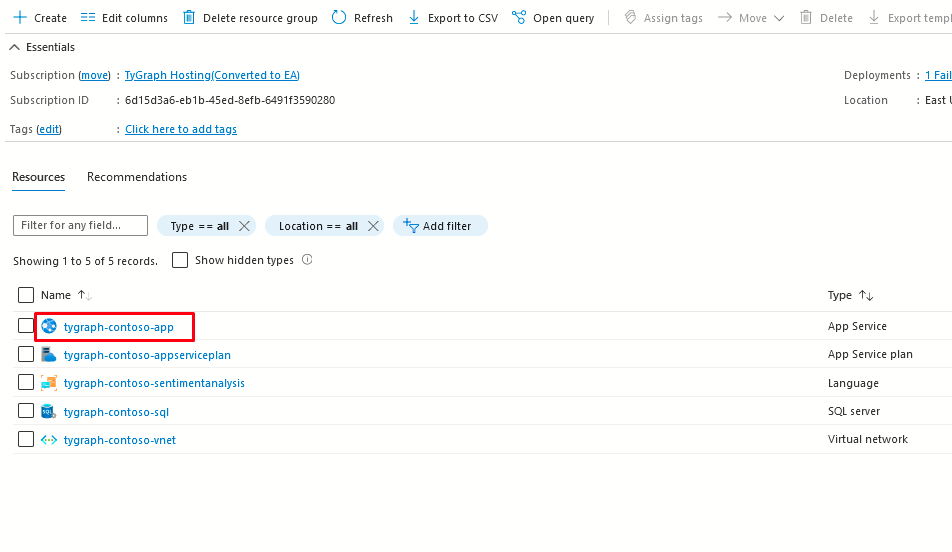
Task: Click the Tags edit link
Action: point(49,129)
